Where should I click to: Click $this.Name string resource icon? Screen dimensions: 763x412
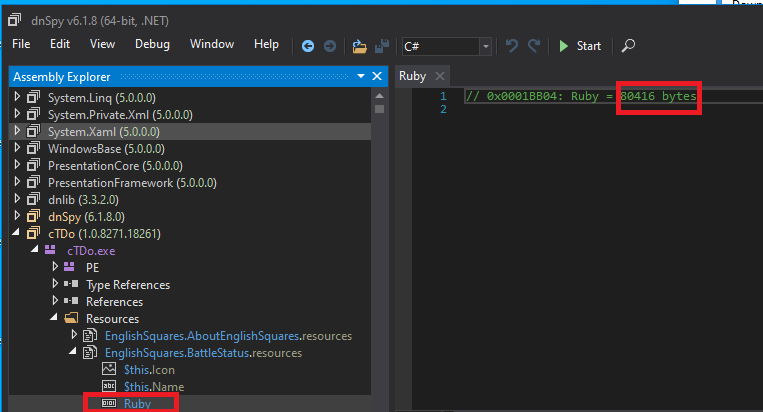tap(109, 386)
